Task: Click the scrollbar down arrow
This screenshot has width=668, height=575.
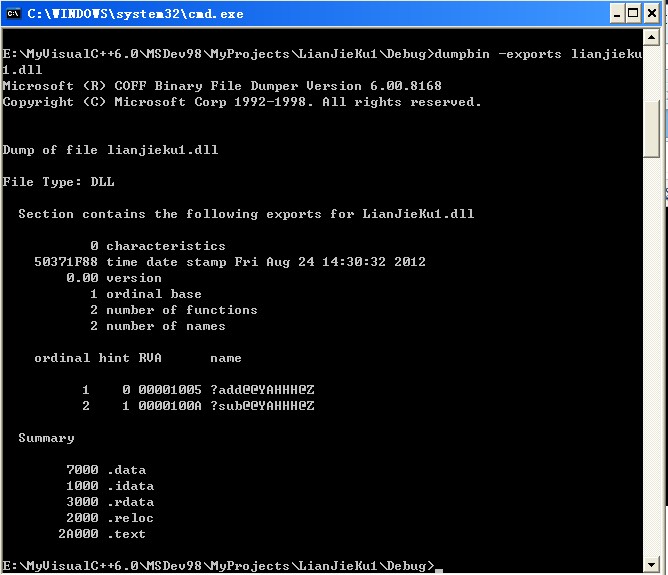Action: coord(651,565)
